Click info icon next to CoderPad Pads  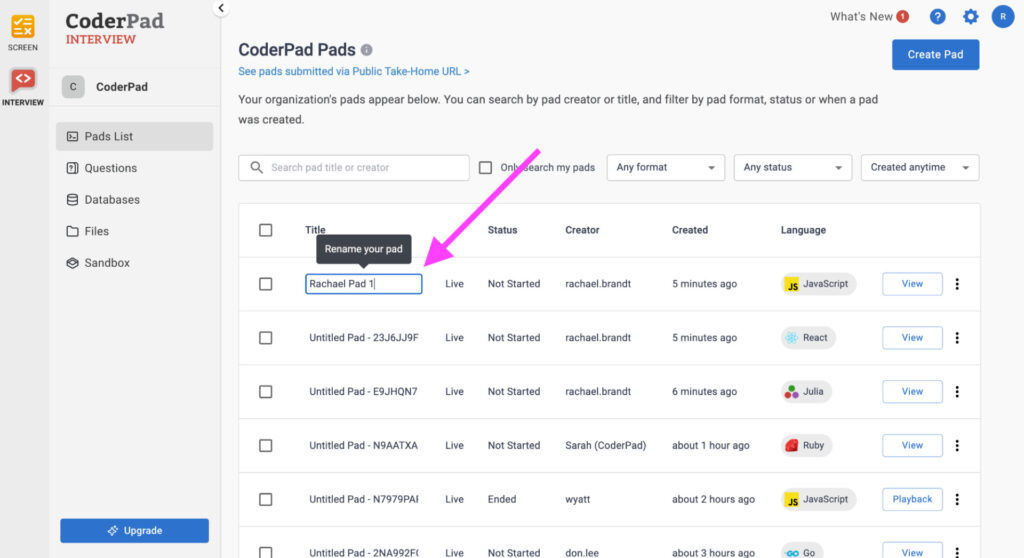[x=367, y=50]
